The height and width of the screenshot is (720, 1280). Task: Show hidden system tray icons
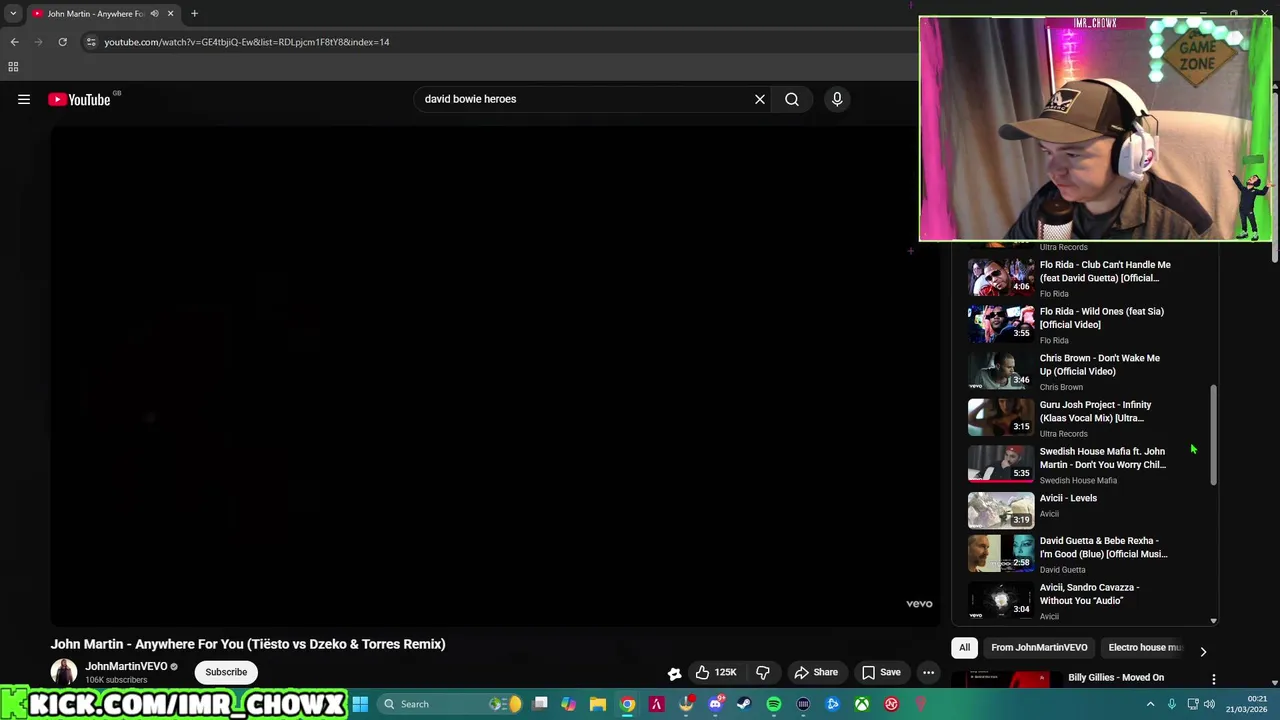point(1150,704)
